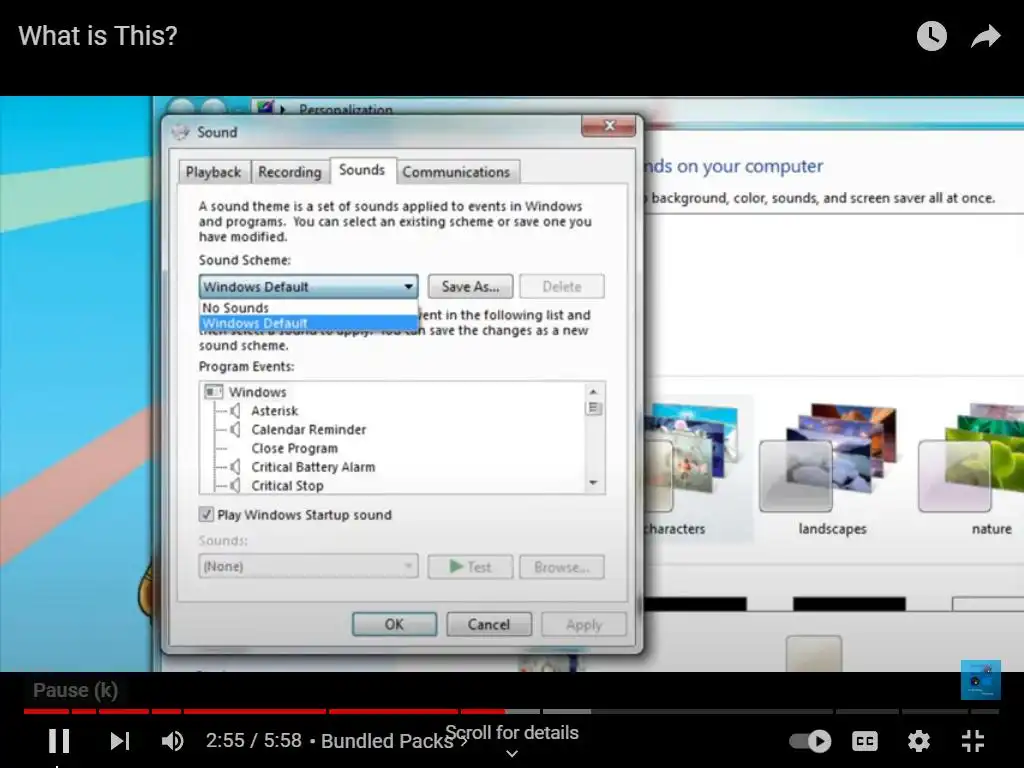Toggle the autoplay switch
1024x768 pixels.
810,741
